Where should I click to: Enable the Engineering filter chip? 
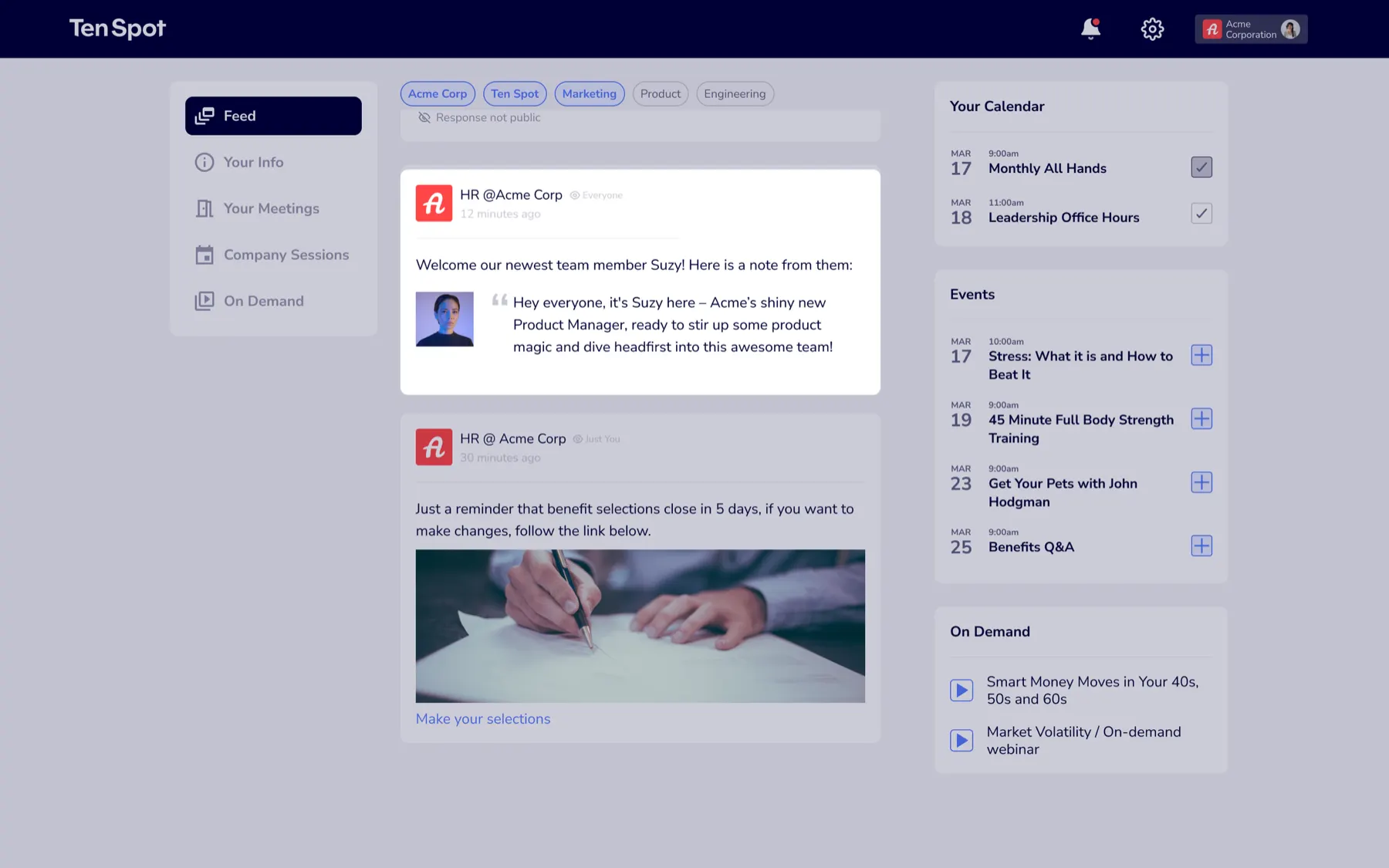(x=735, y=93)
